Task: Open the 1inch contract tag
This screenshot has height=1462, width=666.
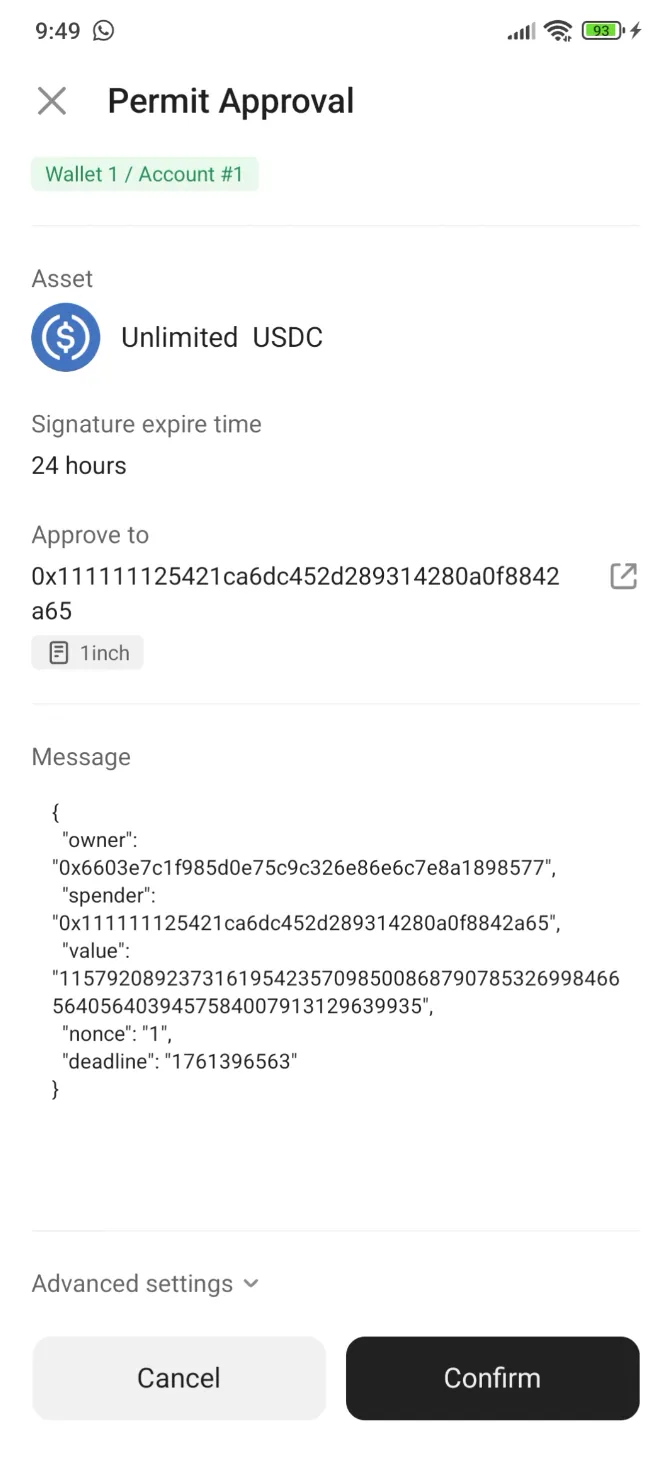Action: tap(87, 652)
